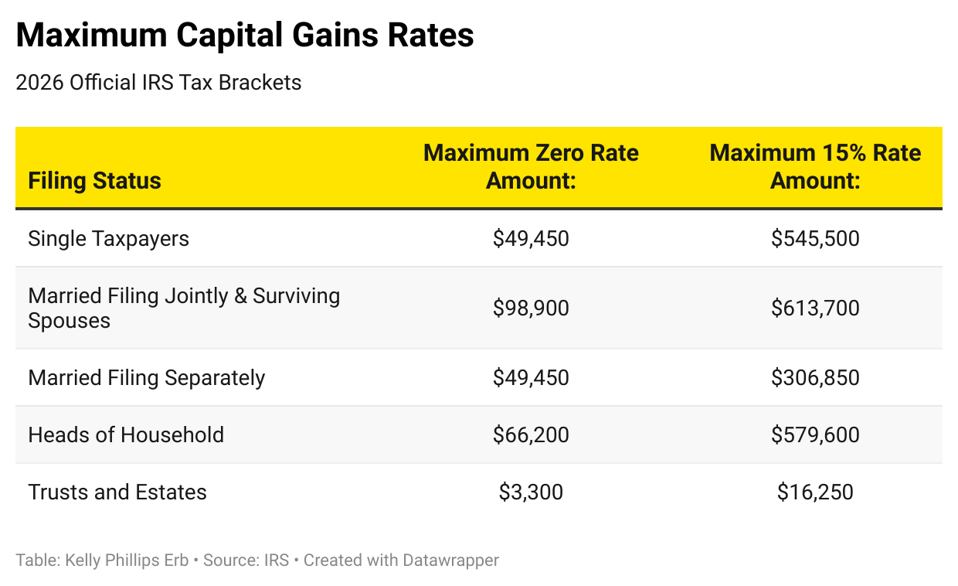Click the $16,250 cell value
Image resolution: width=958 pixels, height=586 pixels.
tap(814, 492)
